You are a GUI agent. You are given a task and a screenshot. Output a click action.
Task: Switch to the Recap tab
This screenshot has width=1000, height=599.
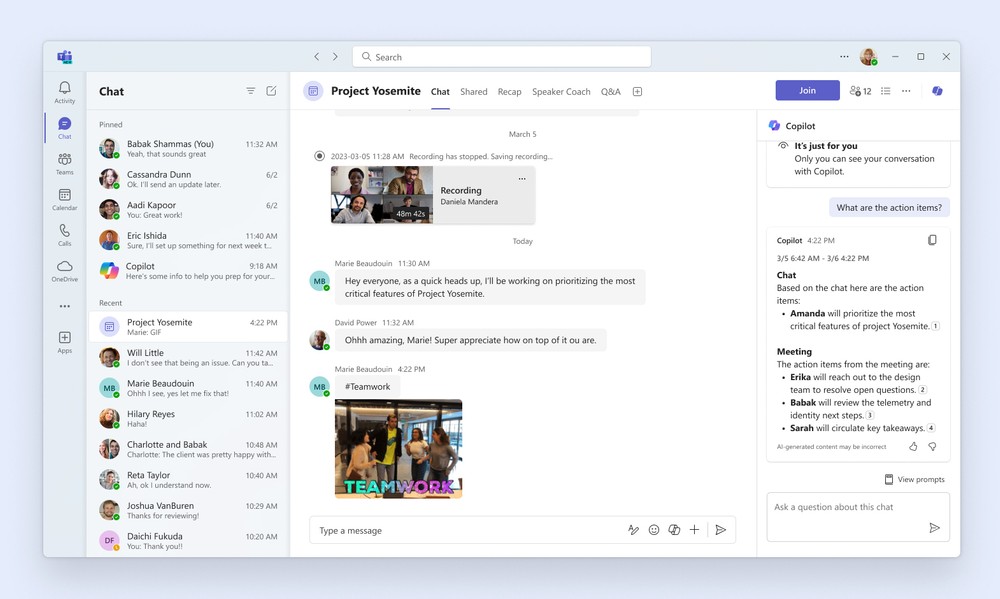510,92
